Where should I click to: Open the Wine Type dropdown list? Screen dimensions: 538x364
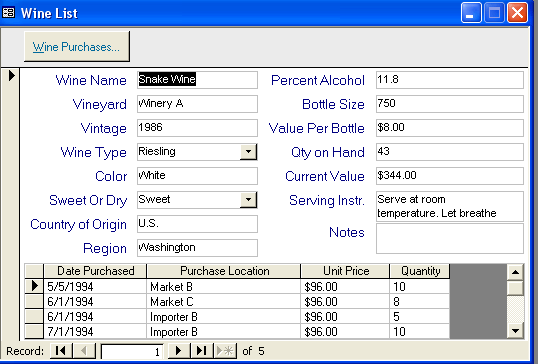[248, 152]
